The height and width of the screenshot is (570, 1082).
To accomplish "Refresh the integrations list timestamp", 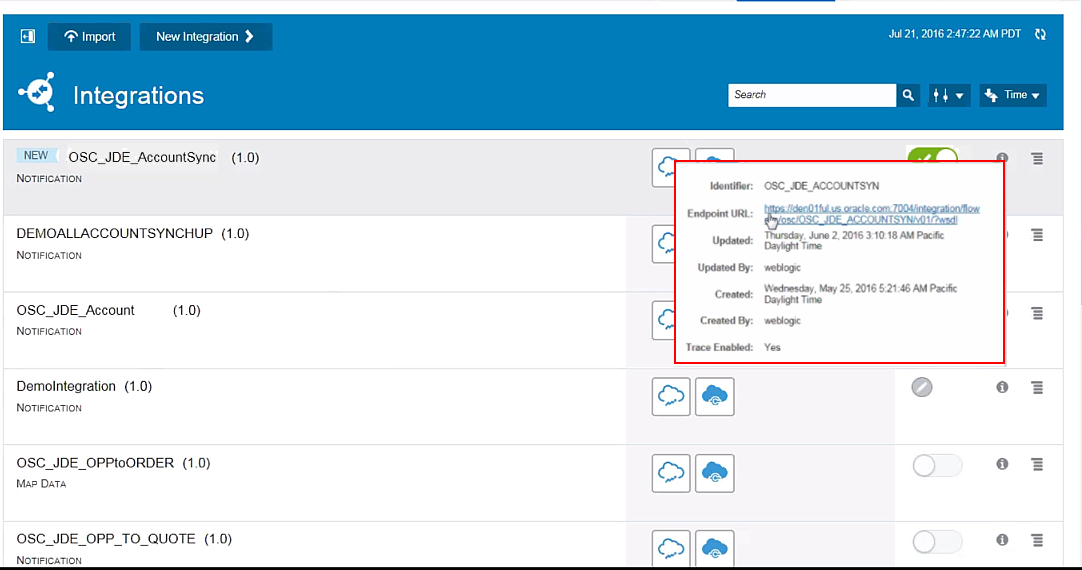I will (x=1041, y=34).
